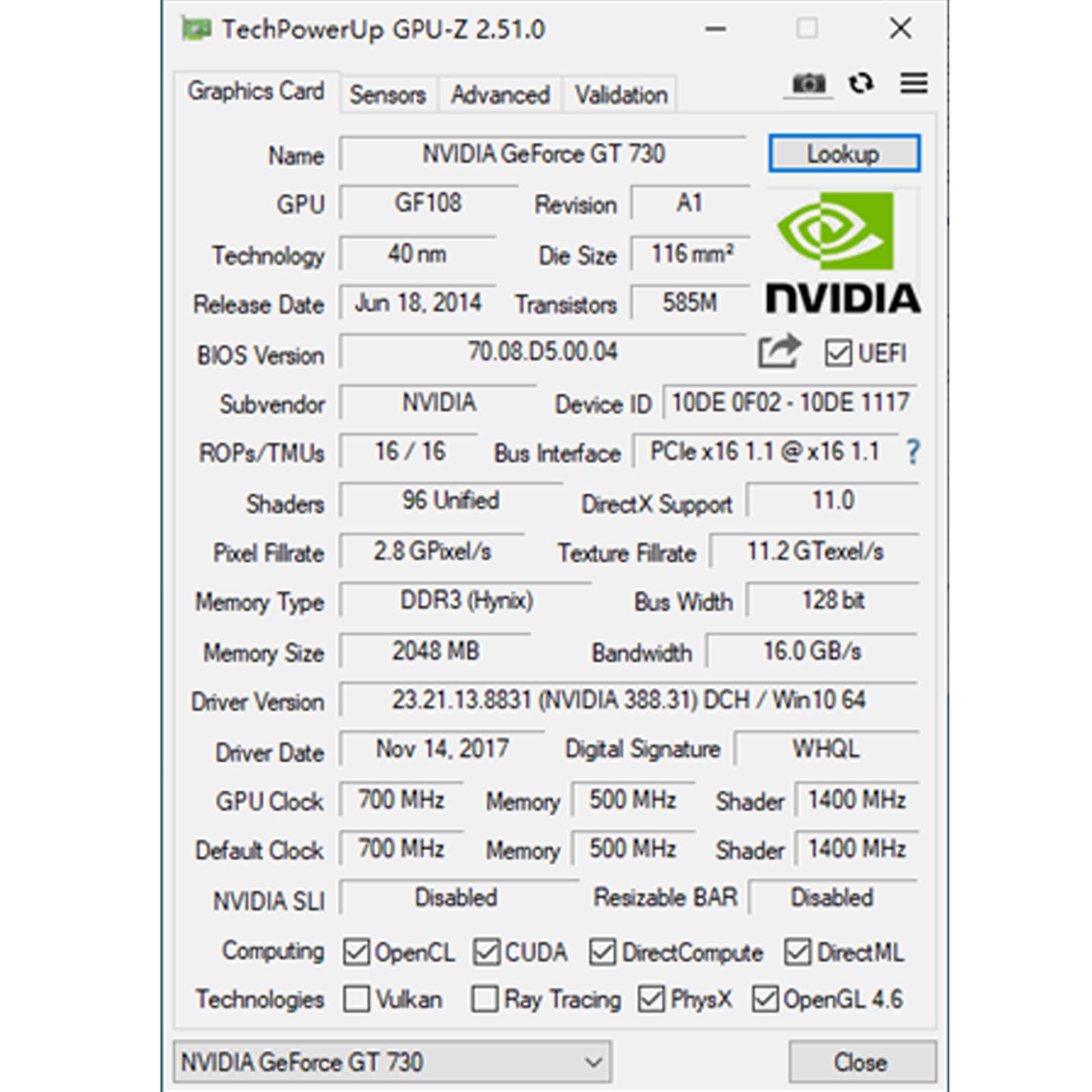Viewport: 1092px width, 1092px height.
Task: Click the Resizable BAR field Disabled
Action: 833,898
